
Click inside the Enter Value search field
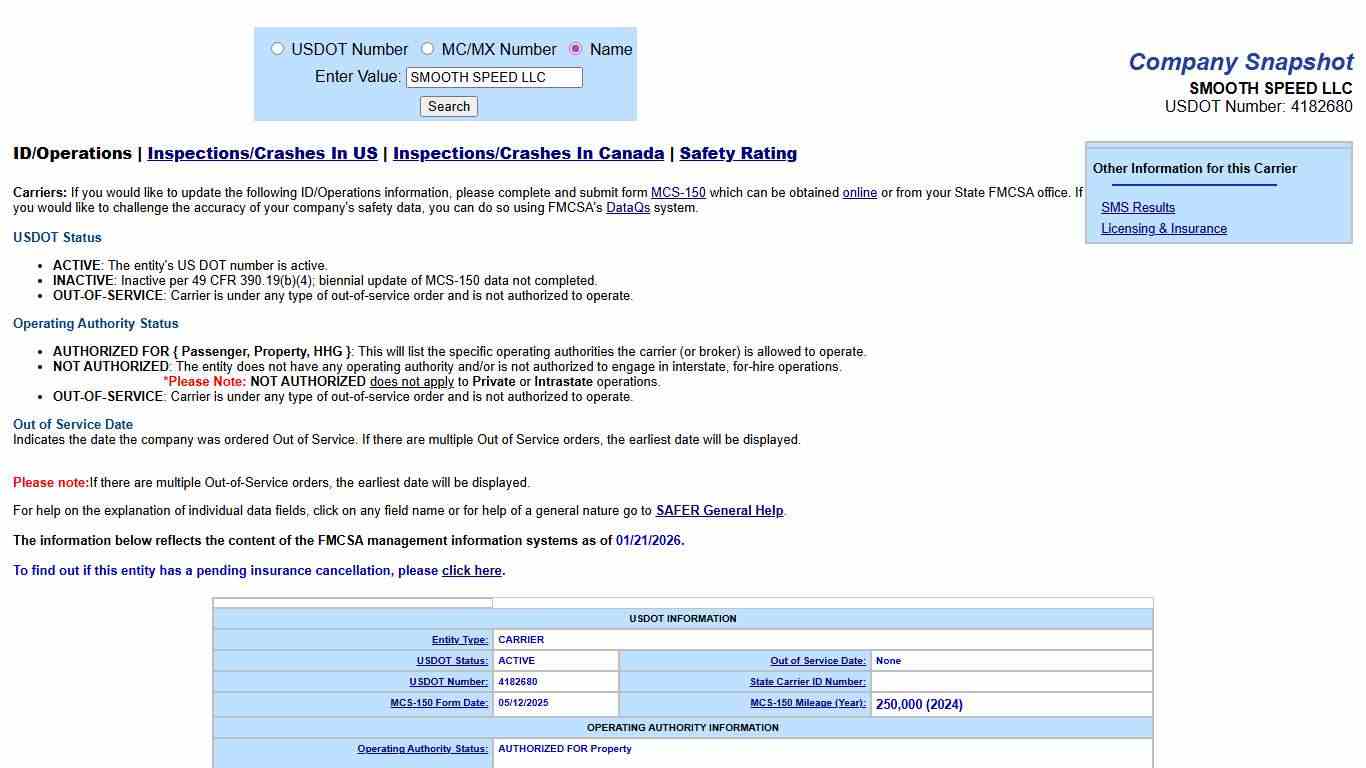pos(494,77)
